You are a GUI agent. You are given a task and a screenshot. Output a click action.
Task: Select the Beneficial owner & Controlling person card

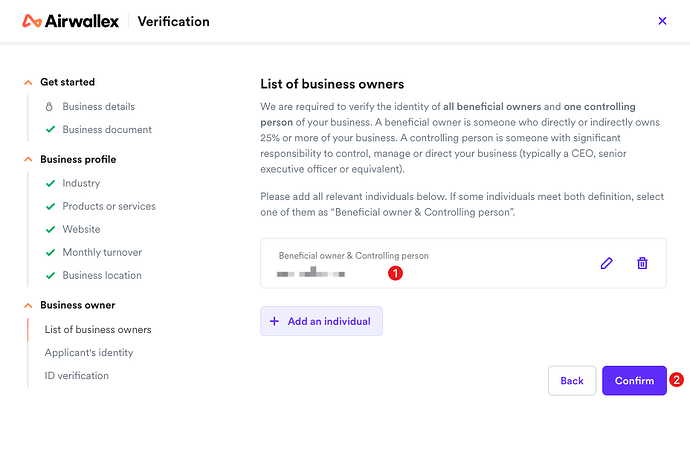point(463,263)
